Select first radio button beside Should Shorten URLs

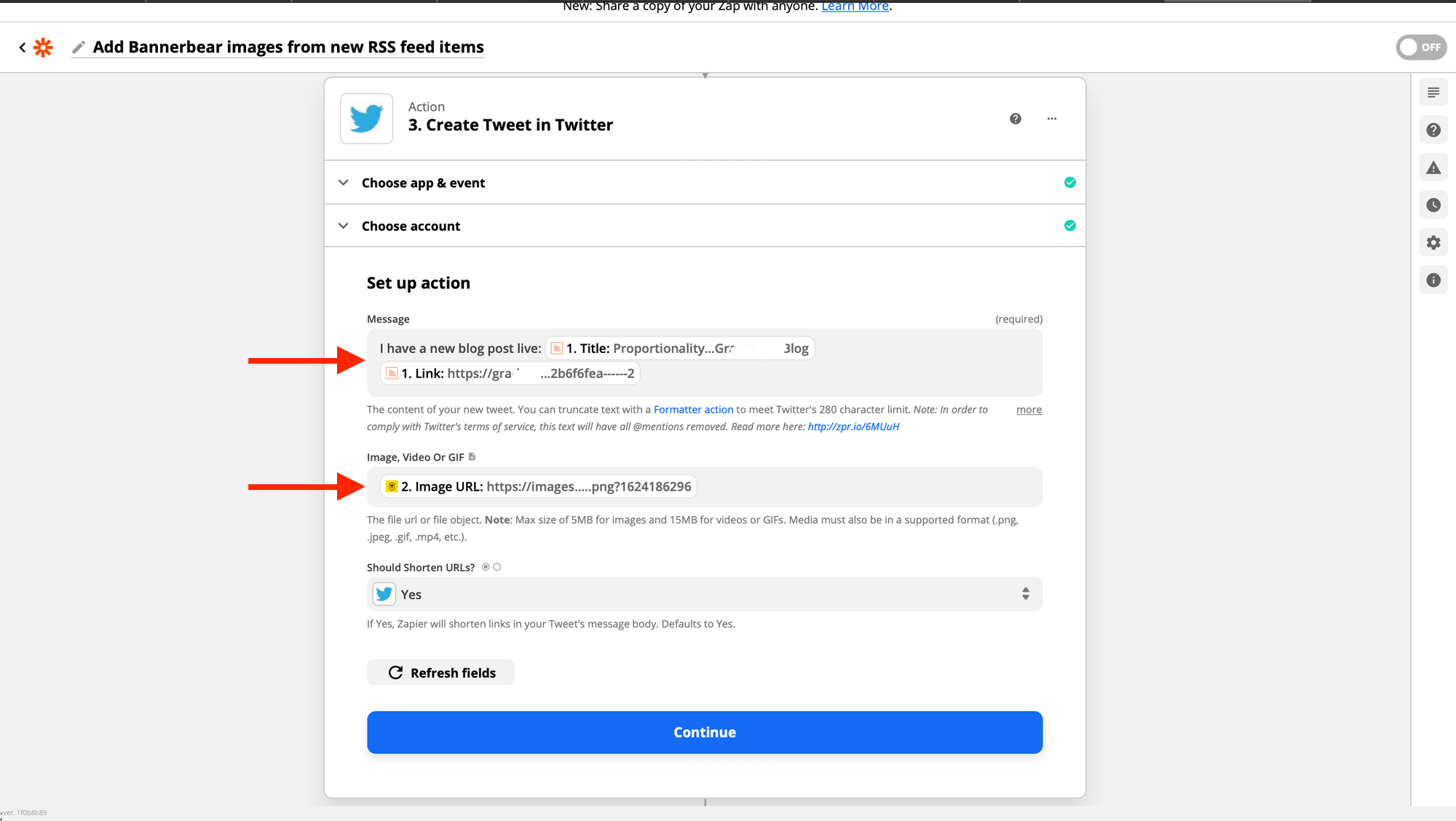point(486,567)
